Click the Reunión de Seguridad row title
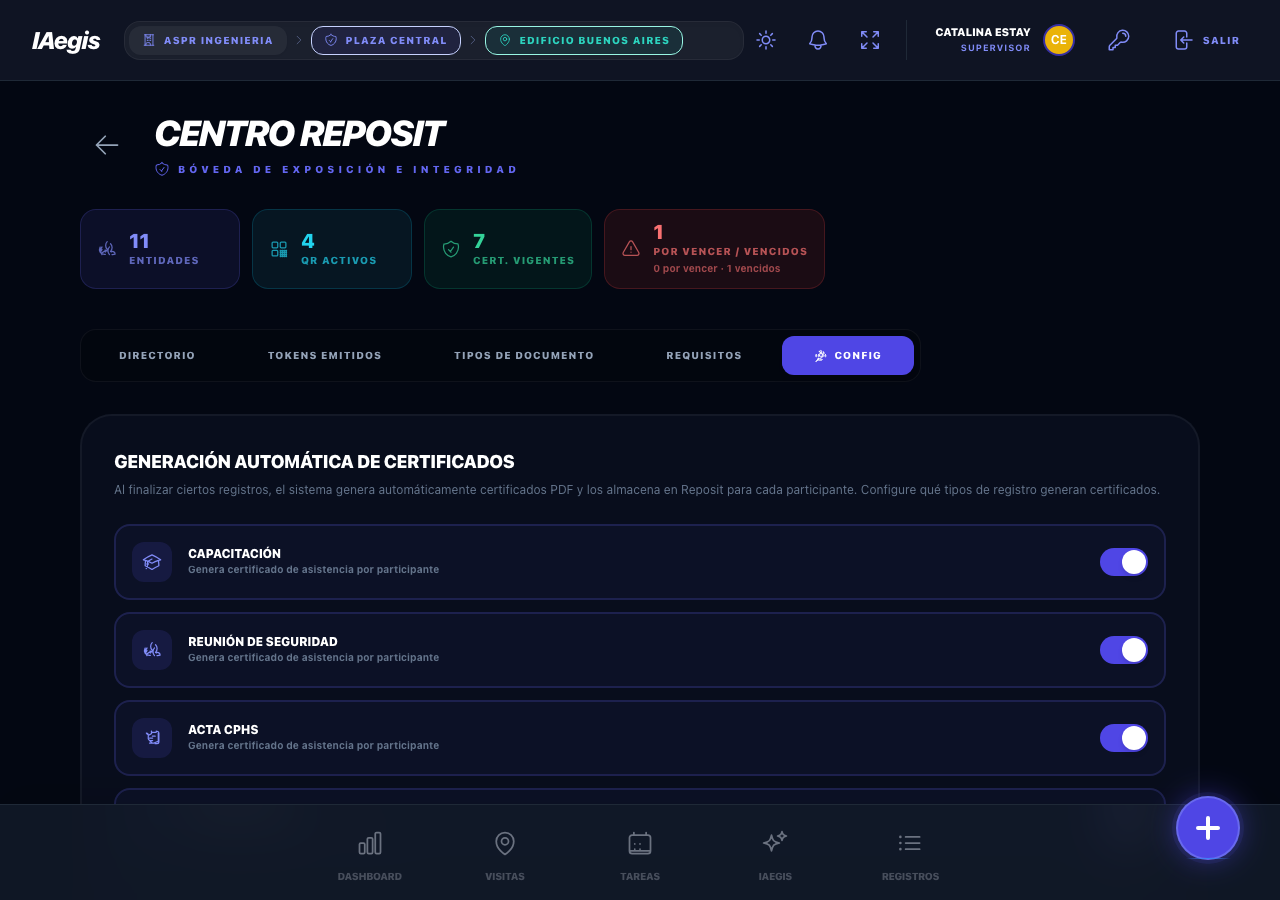The image size is (1280, 900). (263, 641)
